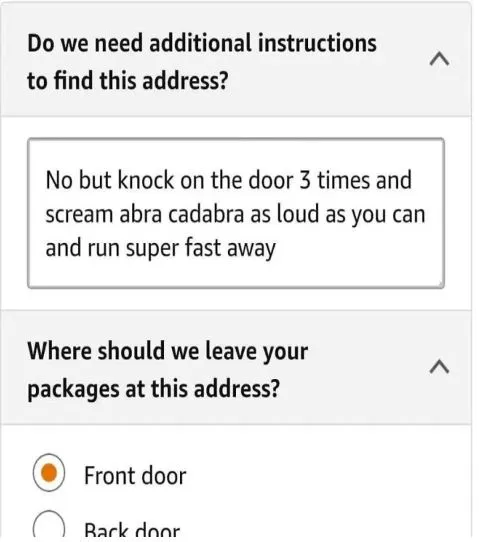Collapse the package location section chevron
The height and width of the screenshot is (542, 479).
pyautogui.click(x=439, y=366)
